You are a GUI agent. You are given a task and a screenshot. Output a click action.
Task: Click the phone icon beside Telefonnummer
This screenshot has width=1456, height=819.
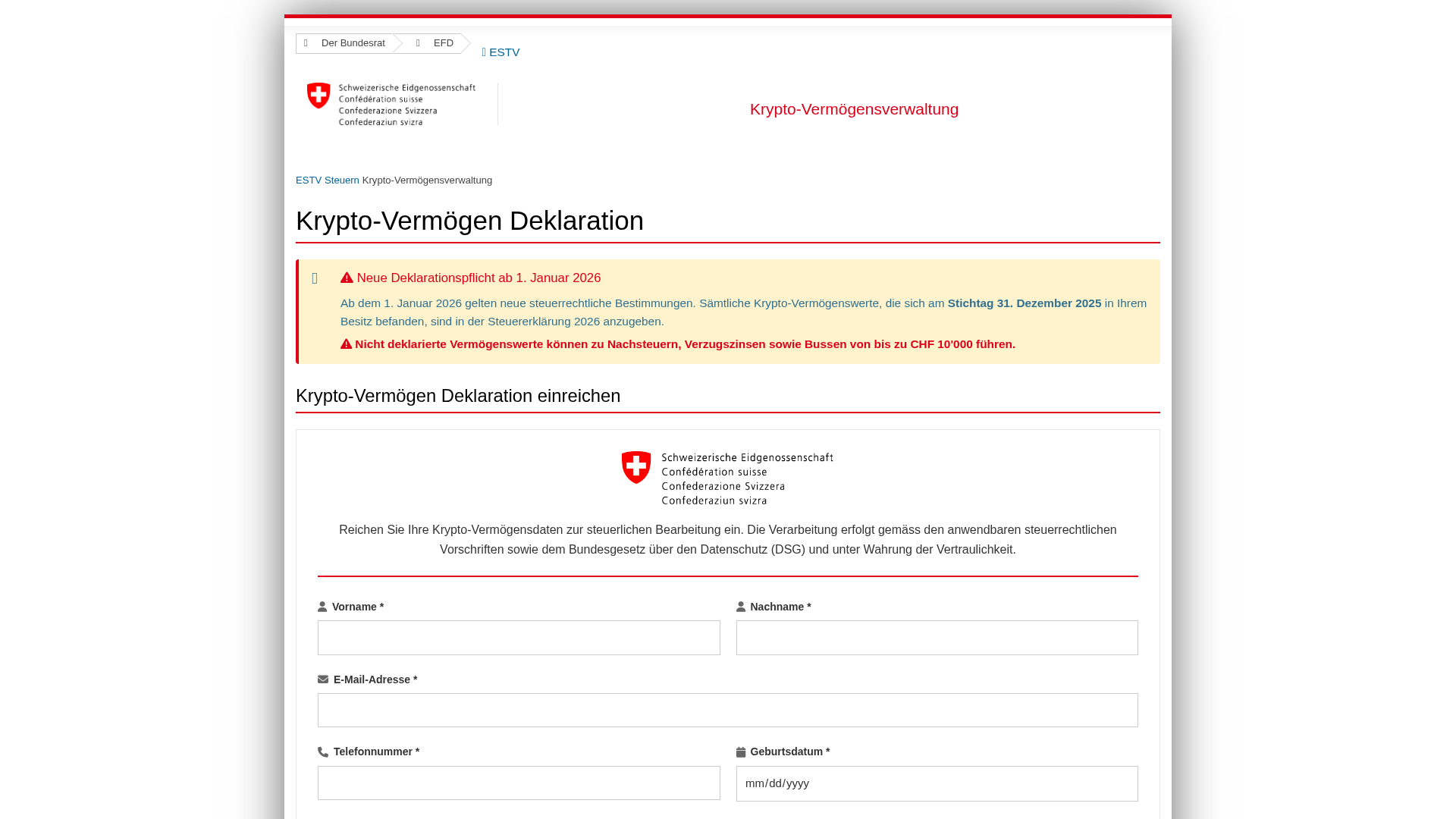[323, 752]
